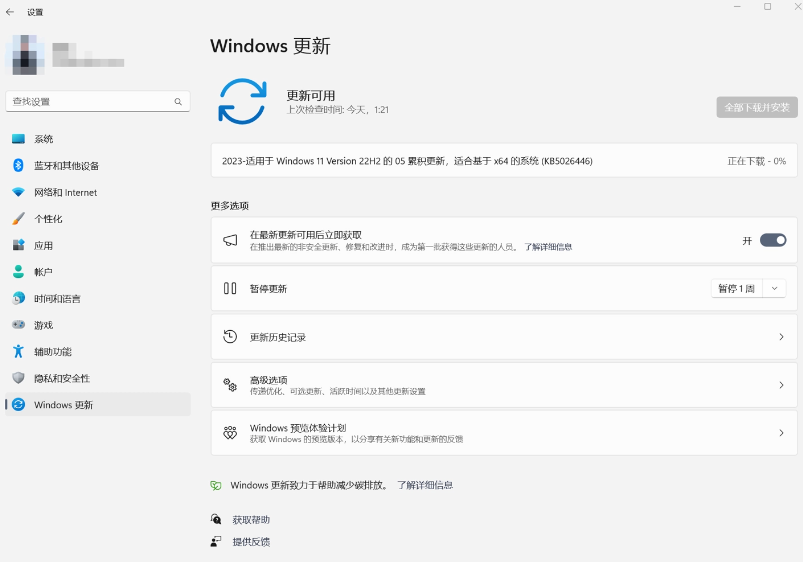Expand Windows 预览体验计划 via its chevron
Viewport: 803px width, 569px height.
coord(781,433)
